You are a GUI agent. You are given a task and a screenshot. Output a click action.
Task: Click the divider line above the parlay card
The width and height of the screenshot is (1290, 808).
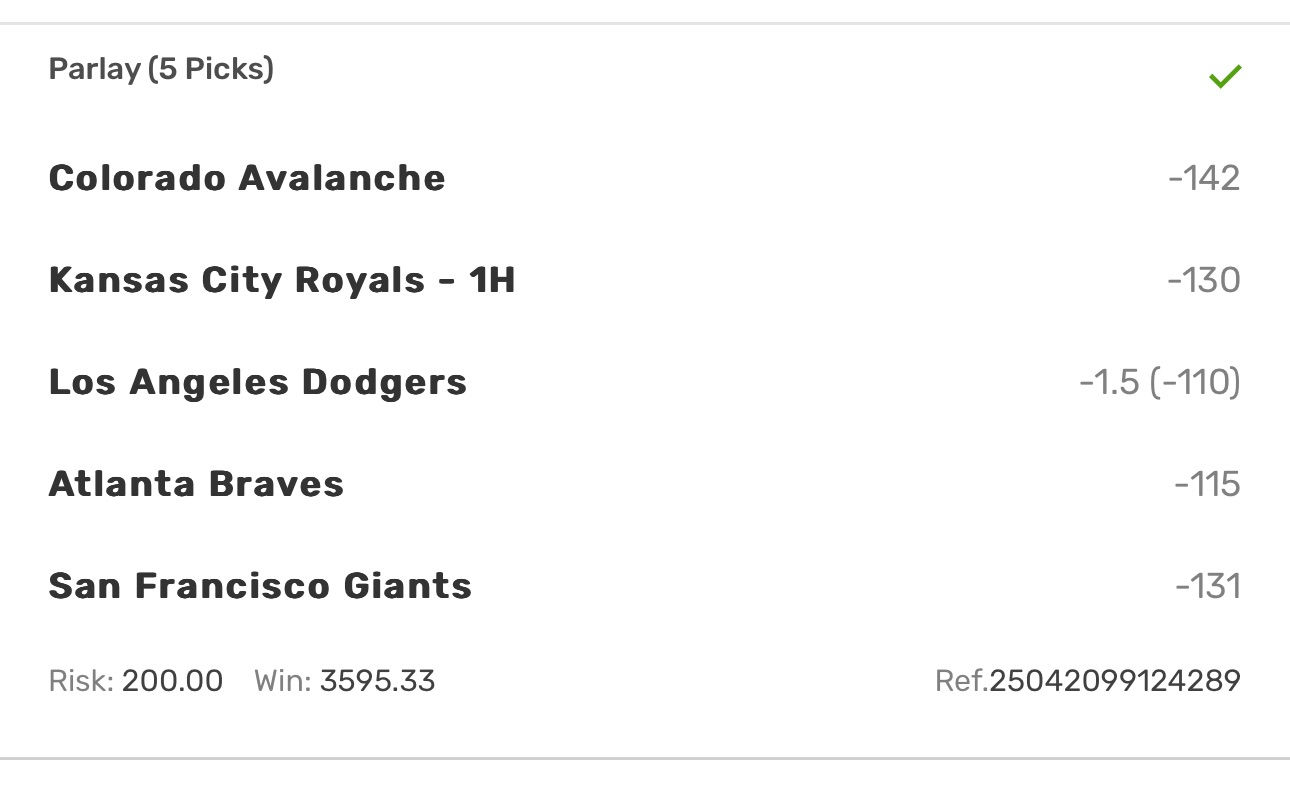(x=645, y=23)
